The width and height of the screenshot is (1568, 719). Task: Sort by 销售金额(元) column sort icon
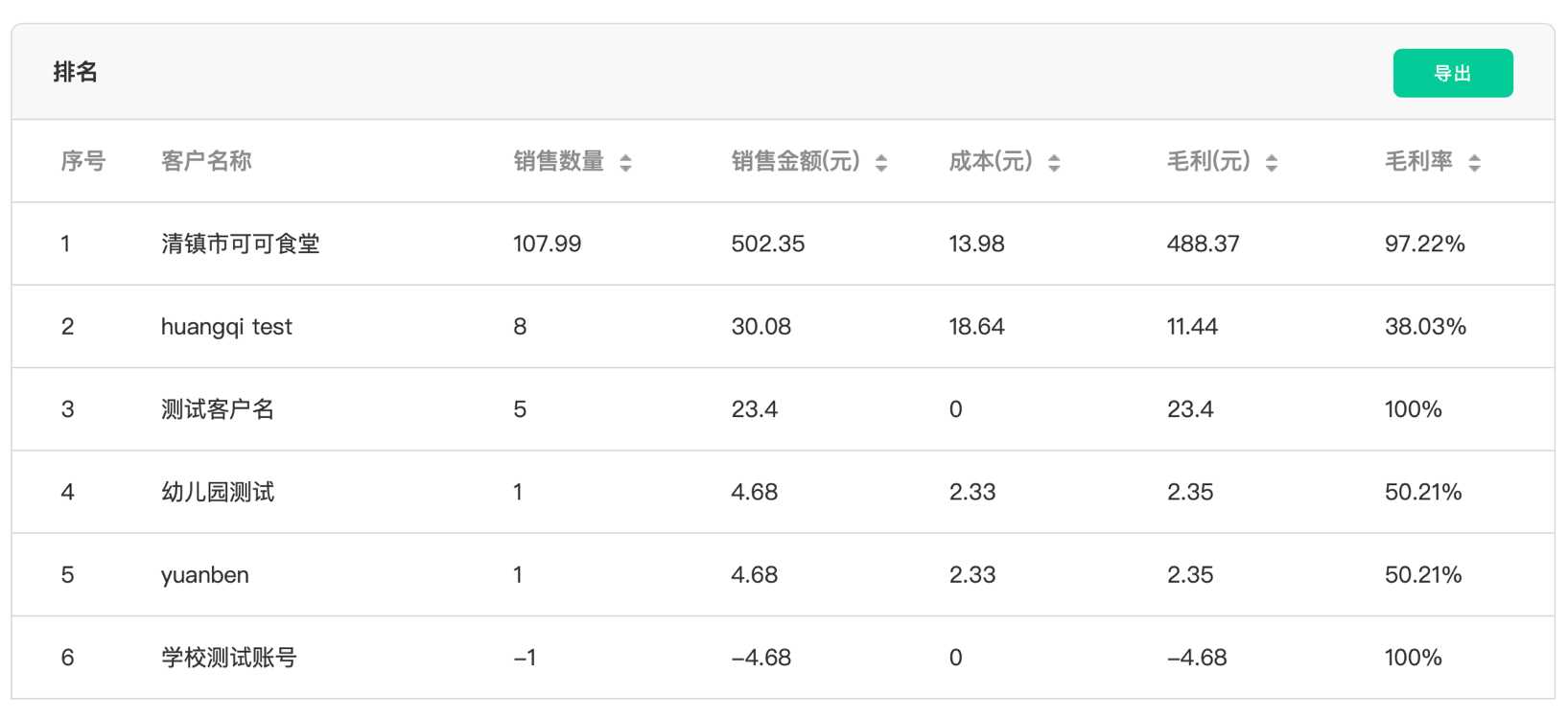[x=881, y=163]
